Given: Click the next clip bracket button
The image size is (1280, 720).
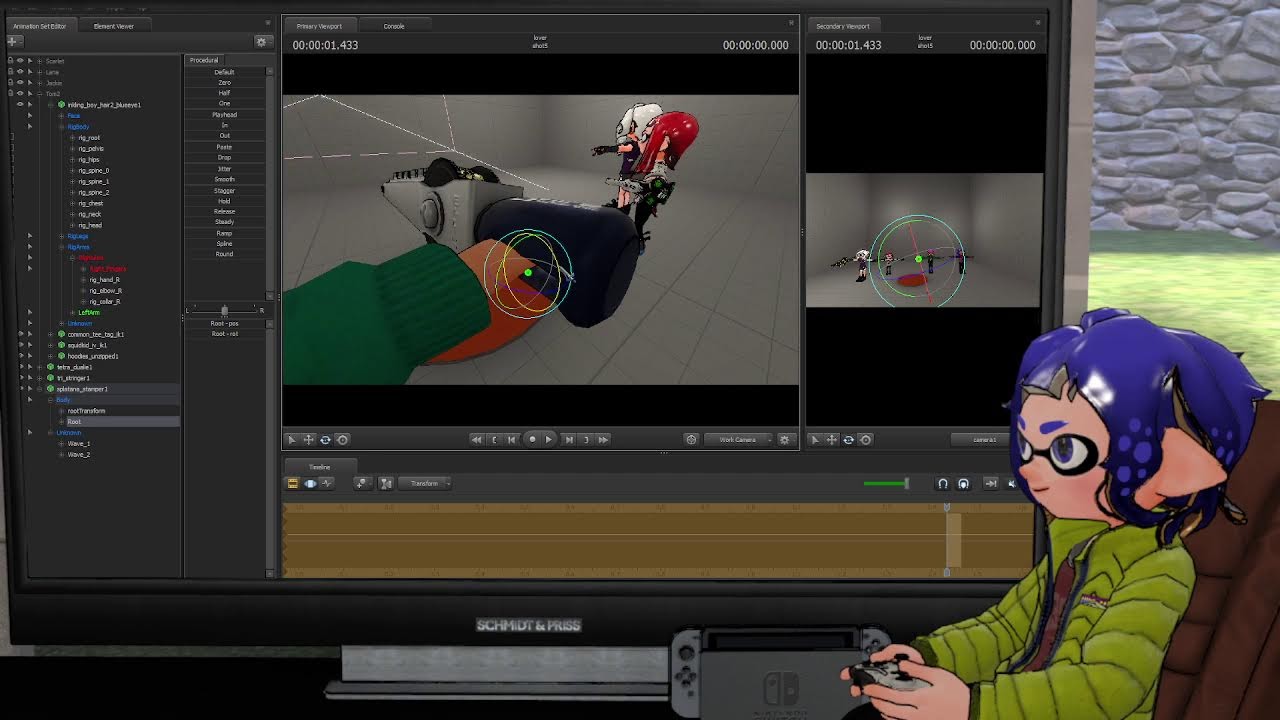Looking at the screenshot, I should (x=586, y=439).
